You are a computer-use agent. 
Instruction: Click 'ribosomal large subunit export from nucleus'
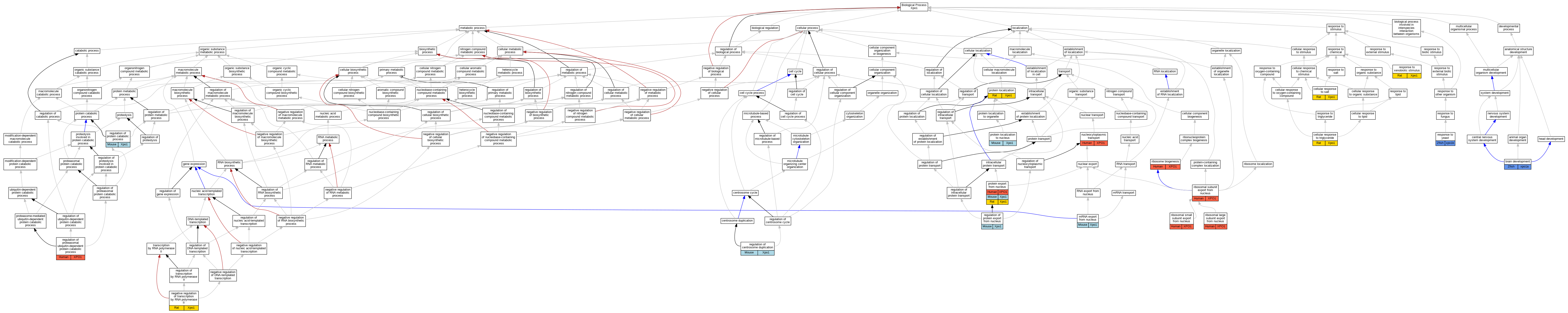tap(1215, 221)
